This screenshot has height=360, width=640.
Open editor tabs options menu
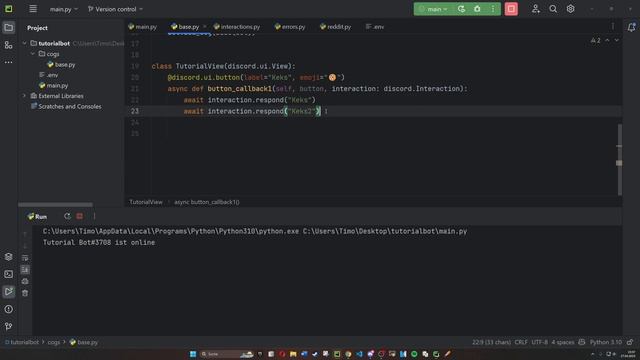(613, 27)
